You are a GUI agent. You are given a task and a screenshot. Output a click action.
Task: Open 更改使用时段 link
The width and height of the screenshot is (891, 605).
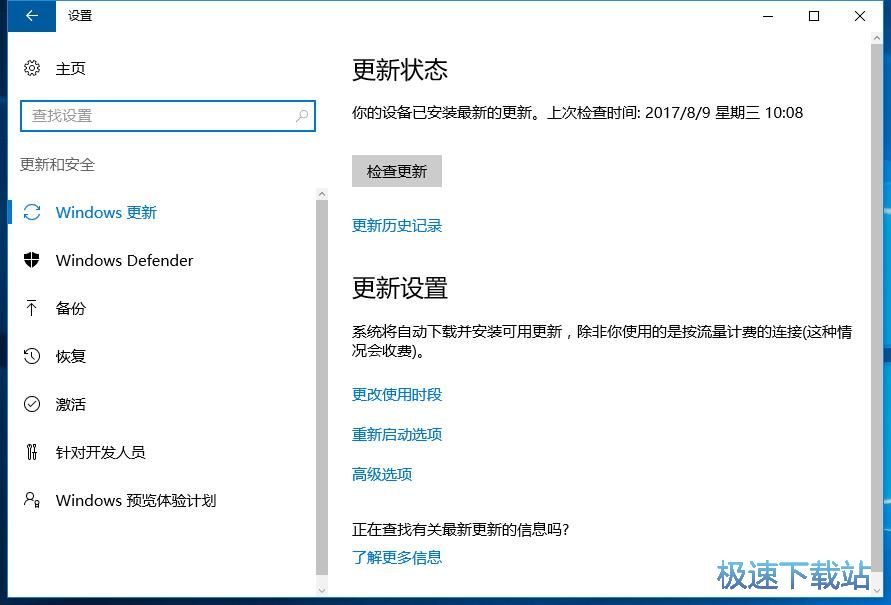click(x=397, y=394)
